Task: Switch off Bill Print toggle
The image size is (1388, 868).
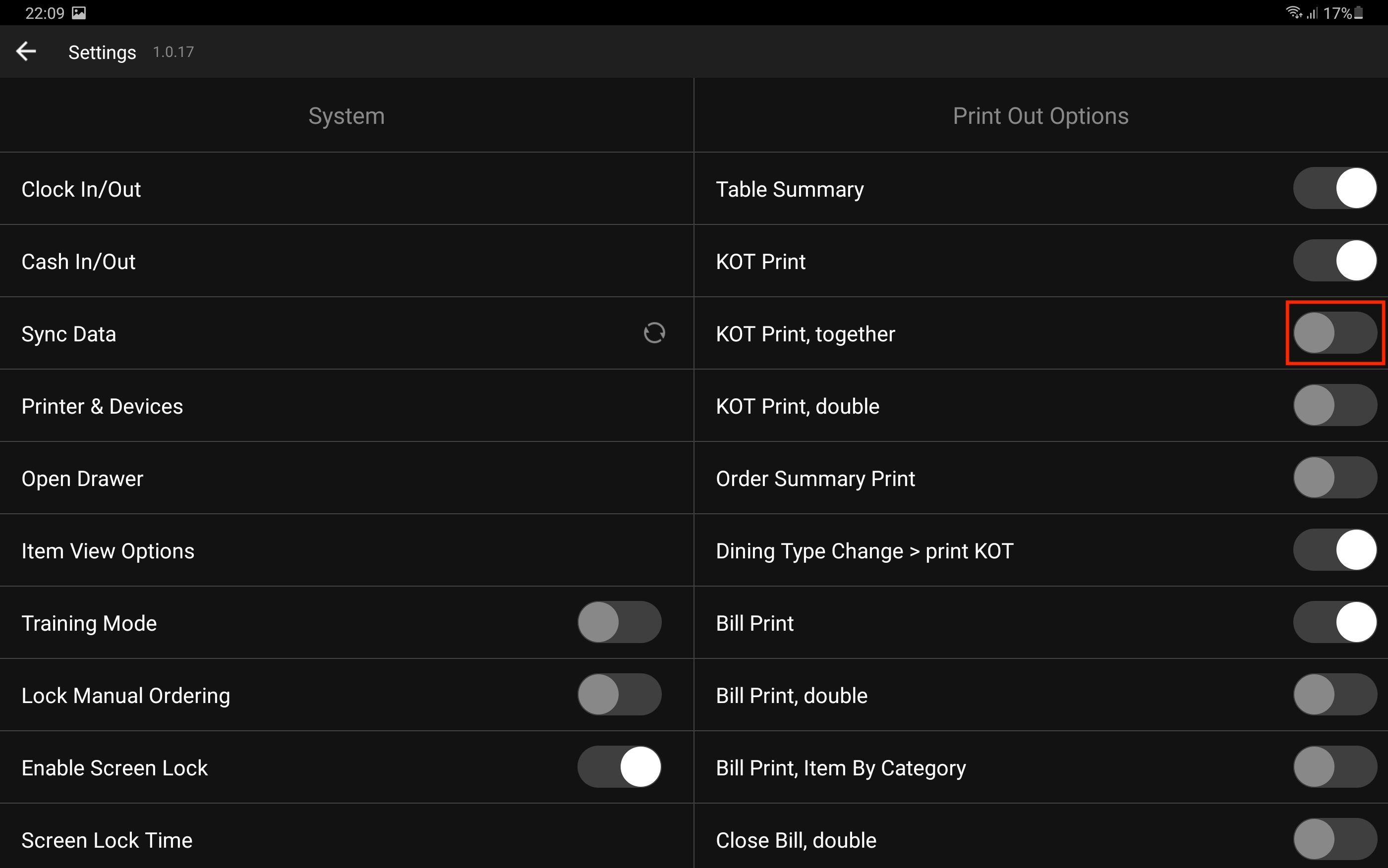Action: click(x=1334, y=622)
